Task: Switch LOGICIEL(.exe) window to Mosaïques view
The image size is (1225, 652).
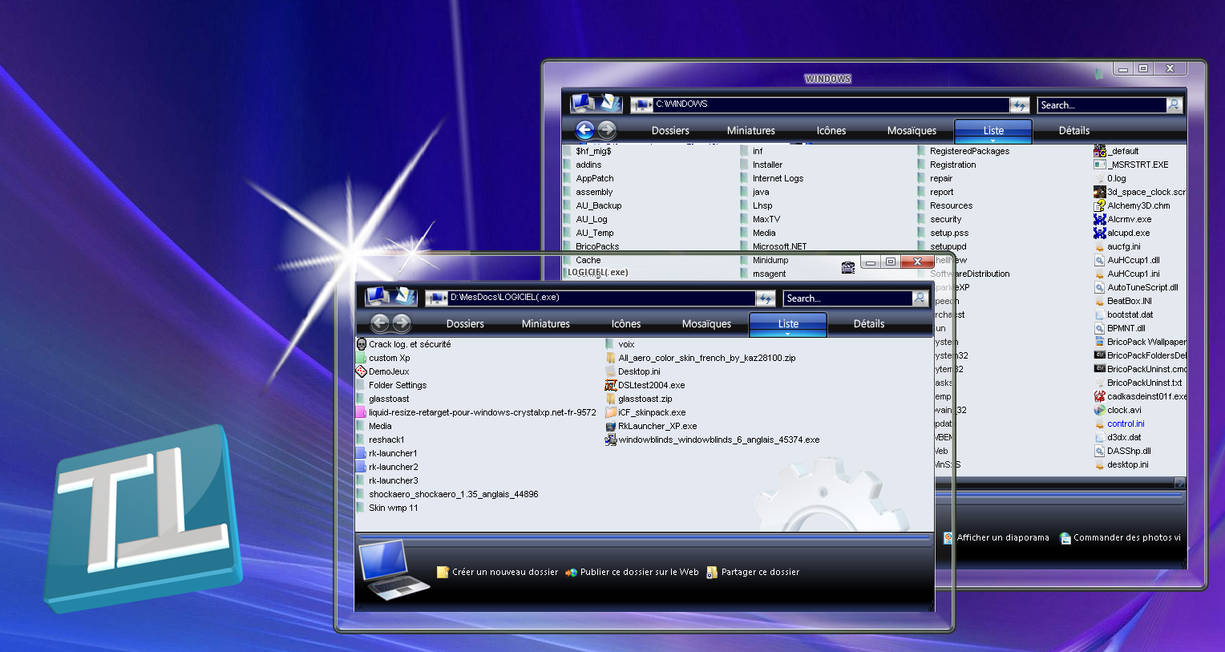Action: [x=707, y=324]
